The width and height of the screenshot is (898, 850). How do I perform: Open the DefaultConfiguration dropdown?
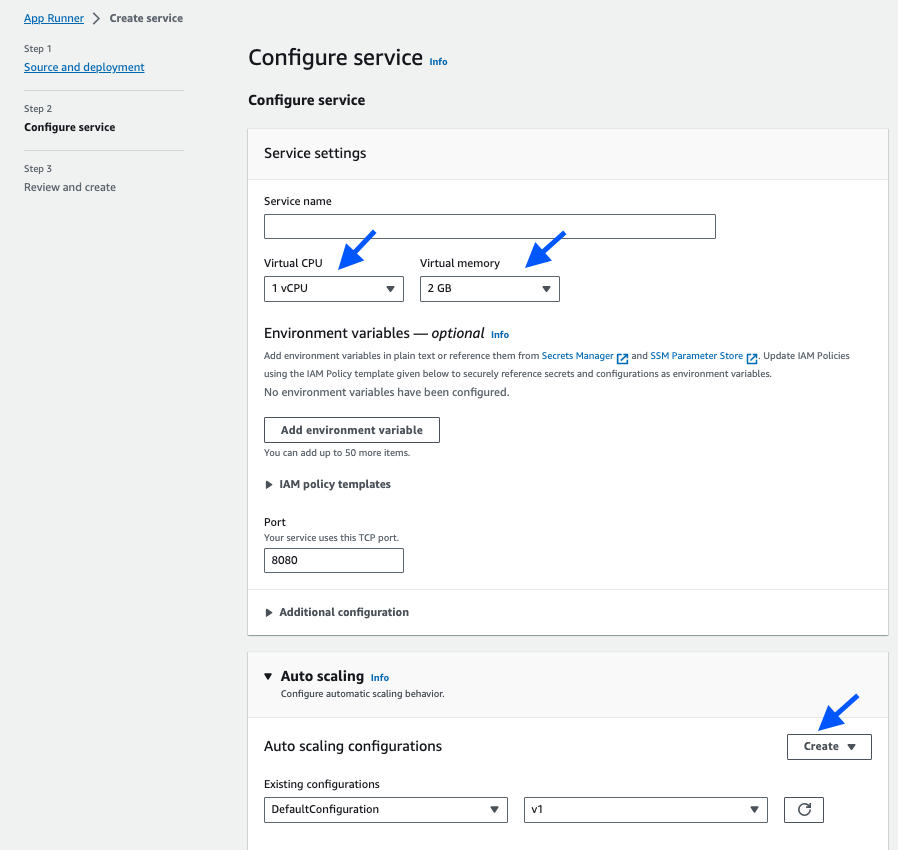(x=385, y=809)
